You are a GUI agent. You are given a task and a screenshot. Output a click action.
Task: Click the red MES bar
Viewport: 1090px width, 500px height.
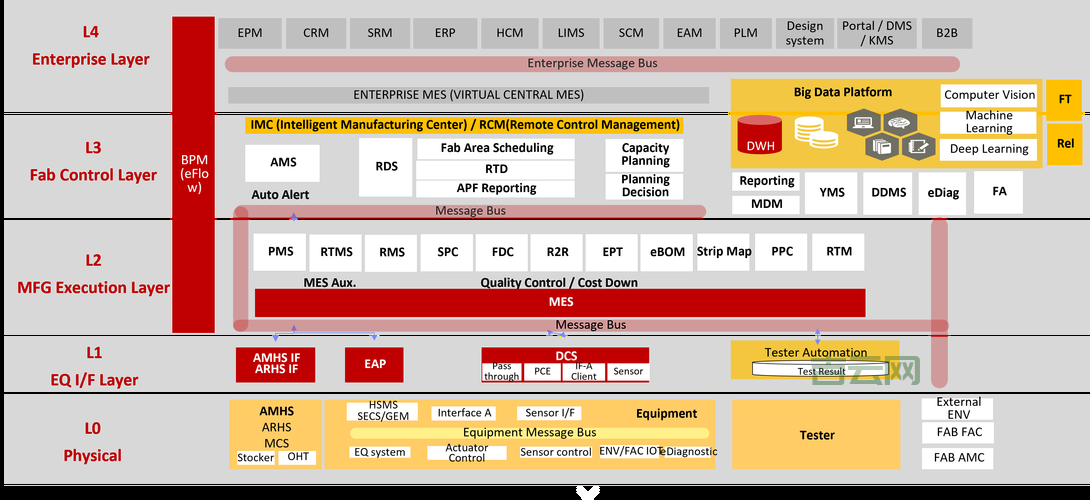[560, 302]
